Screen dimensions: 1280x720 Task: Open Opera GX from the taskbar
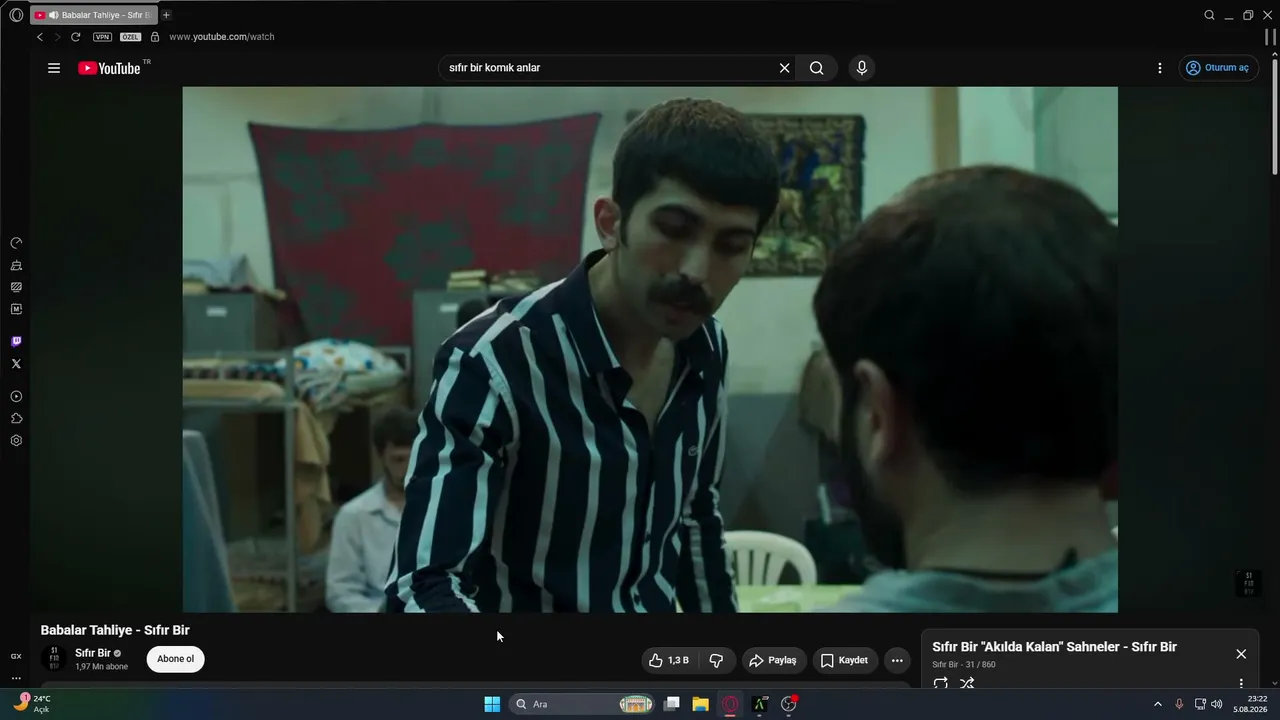730,704
